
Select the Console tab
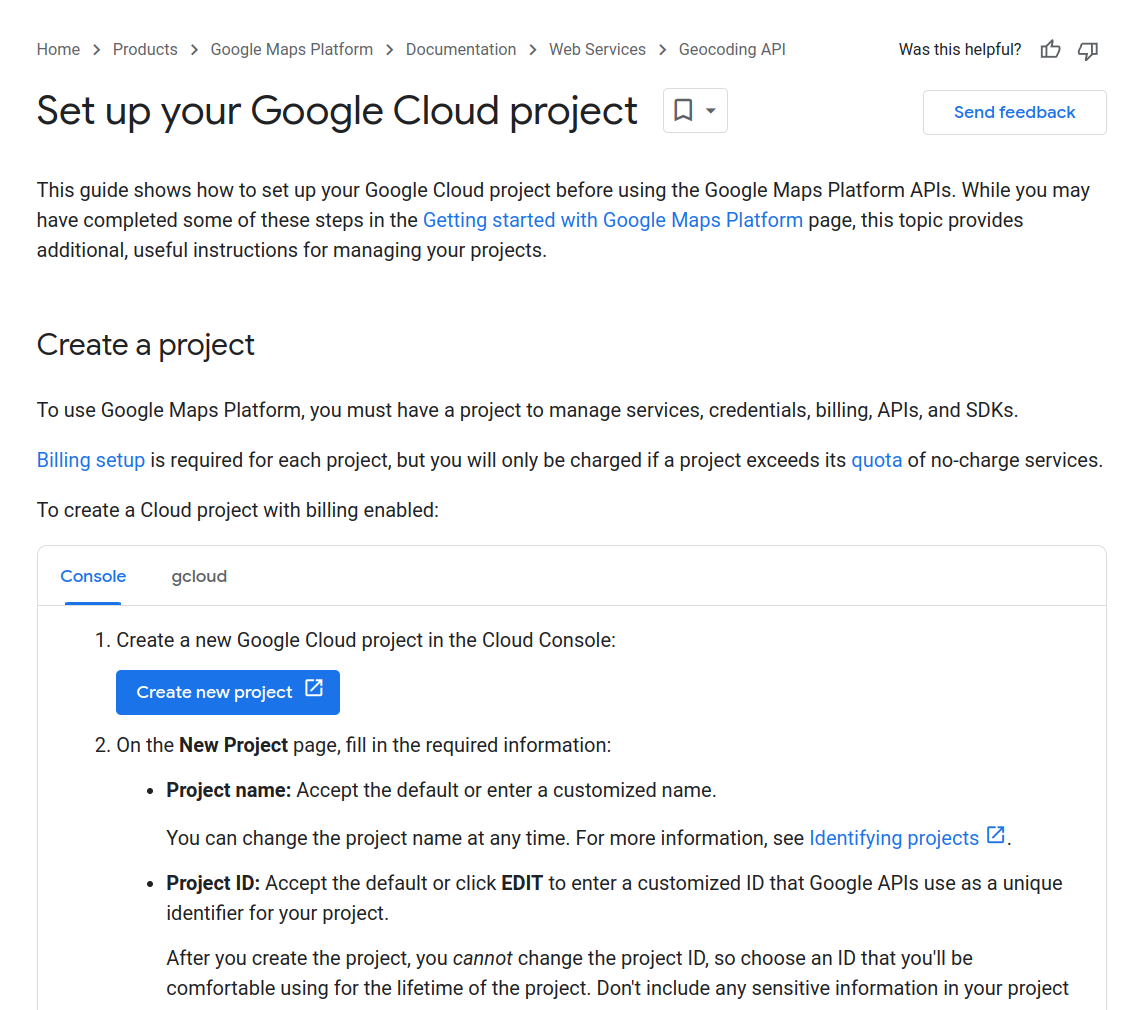coord(93,576)
